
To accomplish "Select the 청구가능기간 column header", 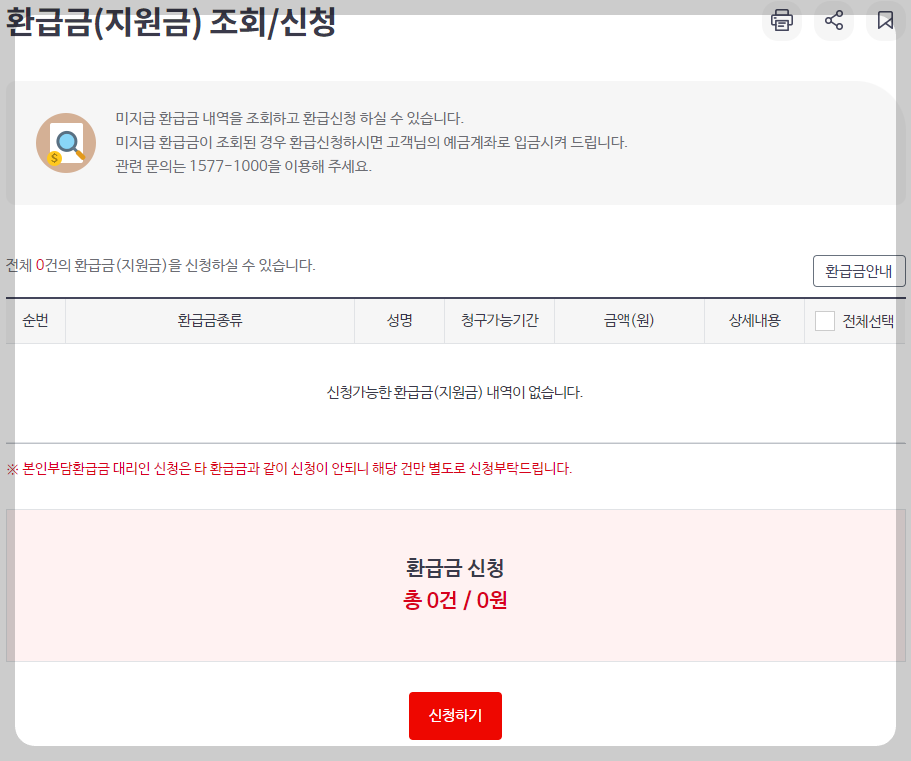I will (x=501, y=320).
